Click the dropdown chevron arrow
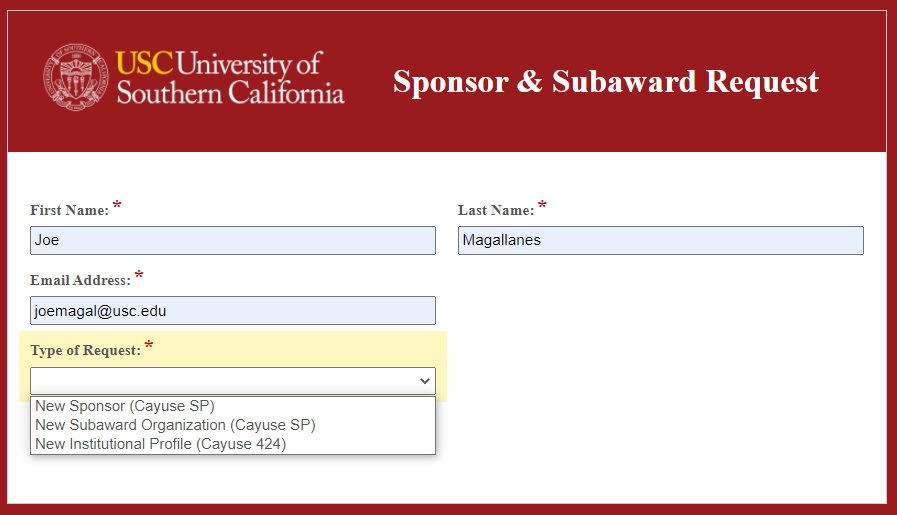Viewport: 897px width, 515px height. click(424, 381)
